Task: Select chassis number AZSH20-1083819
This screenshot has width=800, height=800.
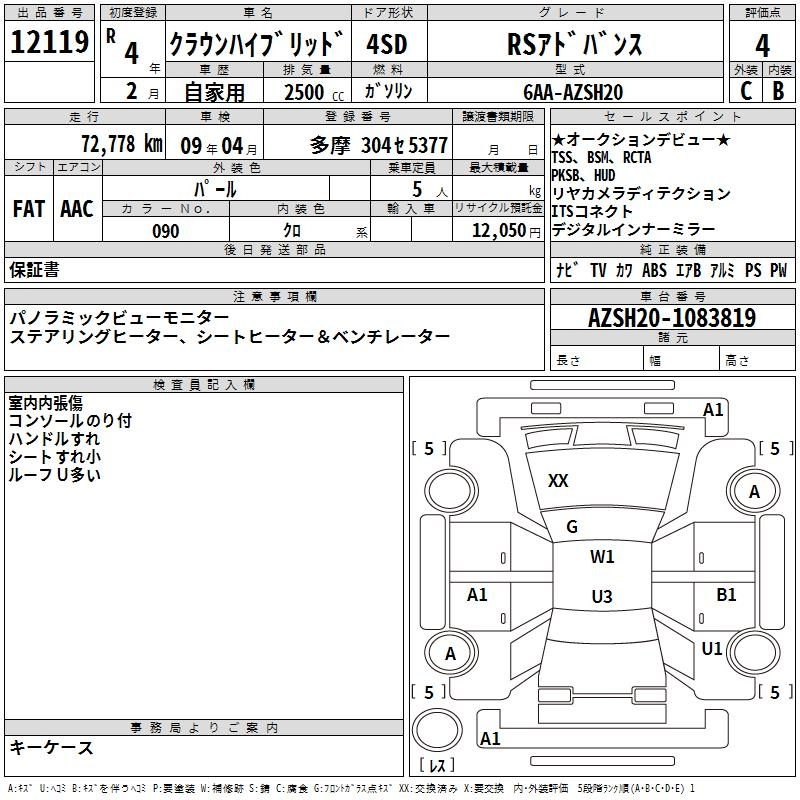Action: pos(672,318)
